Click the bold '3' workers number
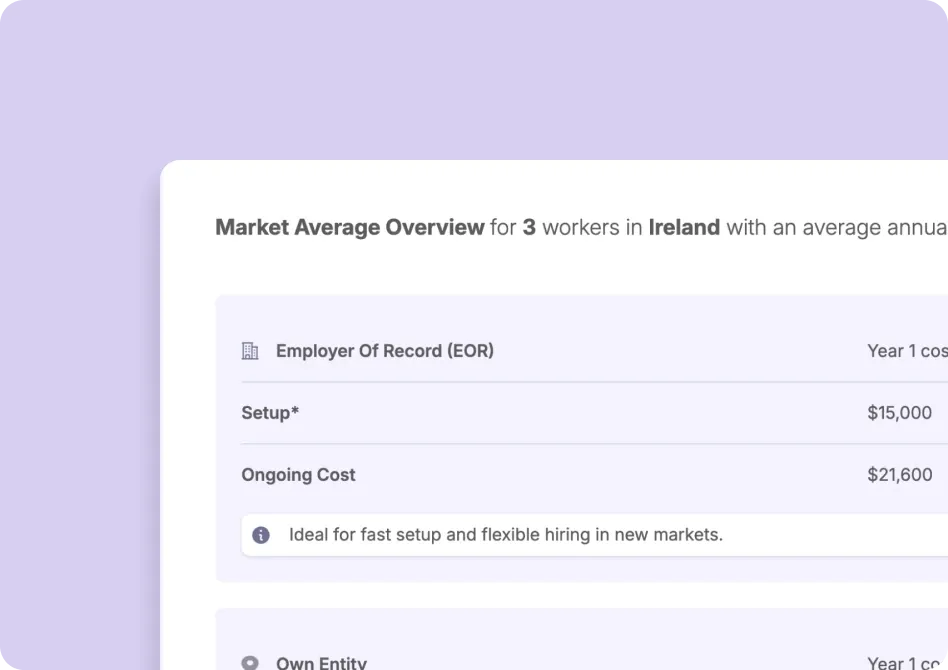Viewport: 948px width, 670px height. point(529,227)
